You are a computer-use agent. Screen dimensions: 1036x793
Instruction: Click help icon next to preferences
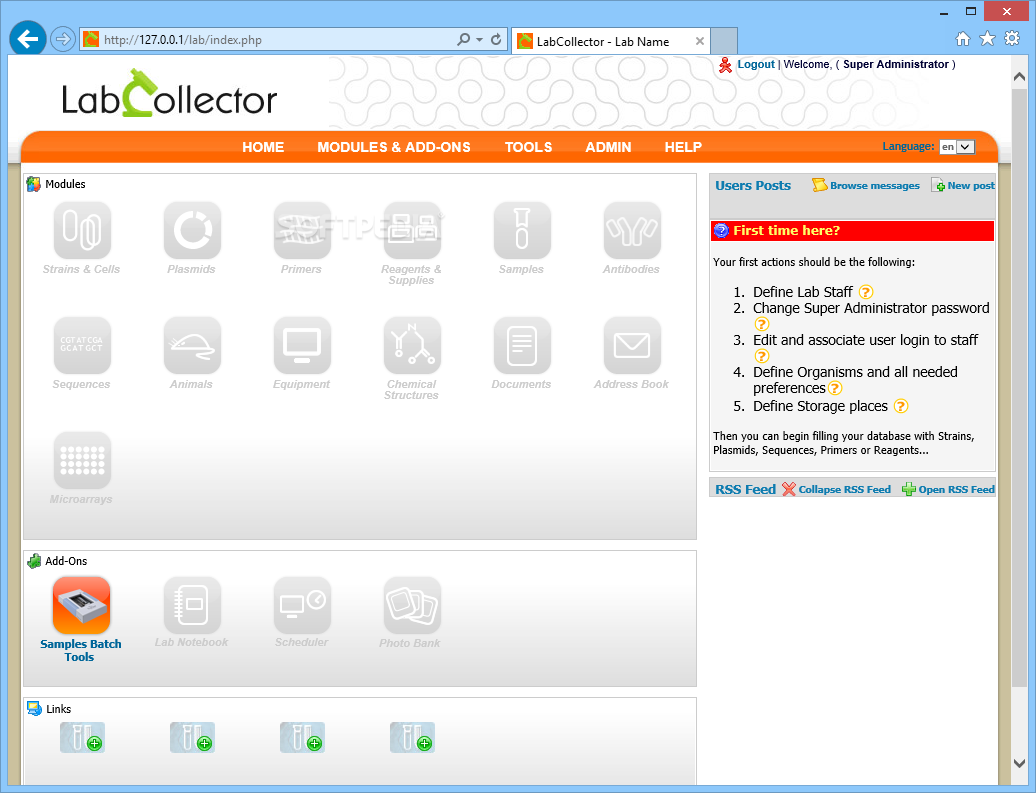pos(835,388)
